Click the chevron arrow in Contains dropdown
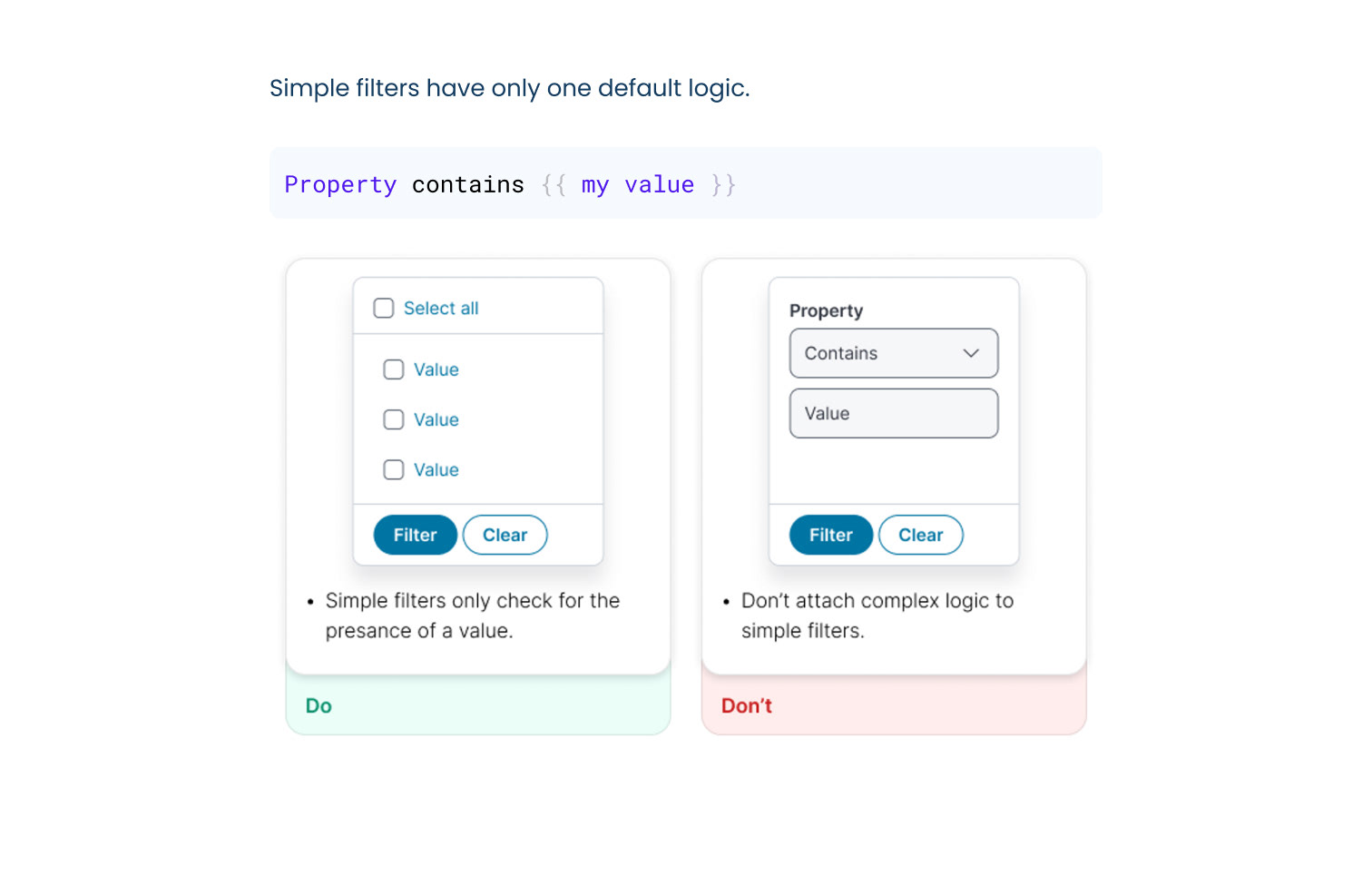 [971, 353]
